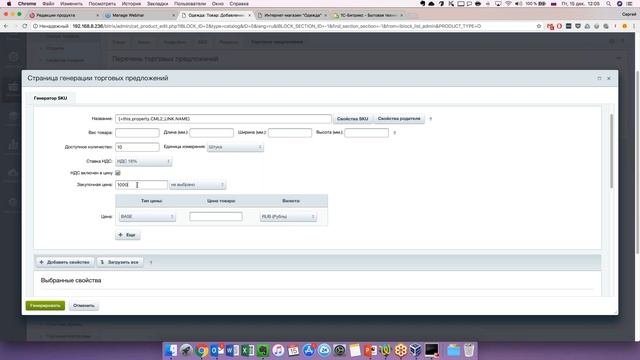
Task: Click volume icon in menu bar
Action: click(x=518, y=4)
